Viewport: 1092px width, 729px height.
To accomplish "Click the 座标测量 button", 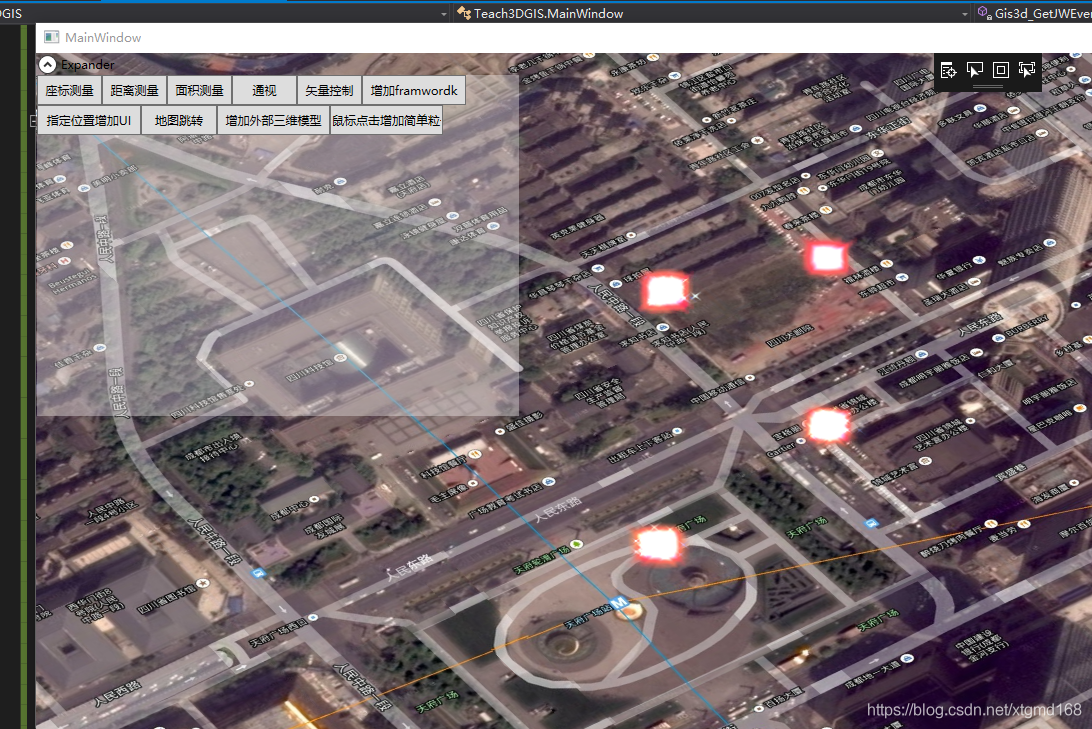I will pyautogui.click(x=70, y=91).
